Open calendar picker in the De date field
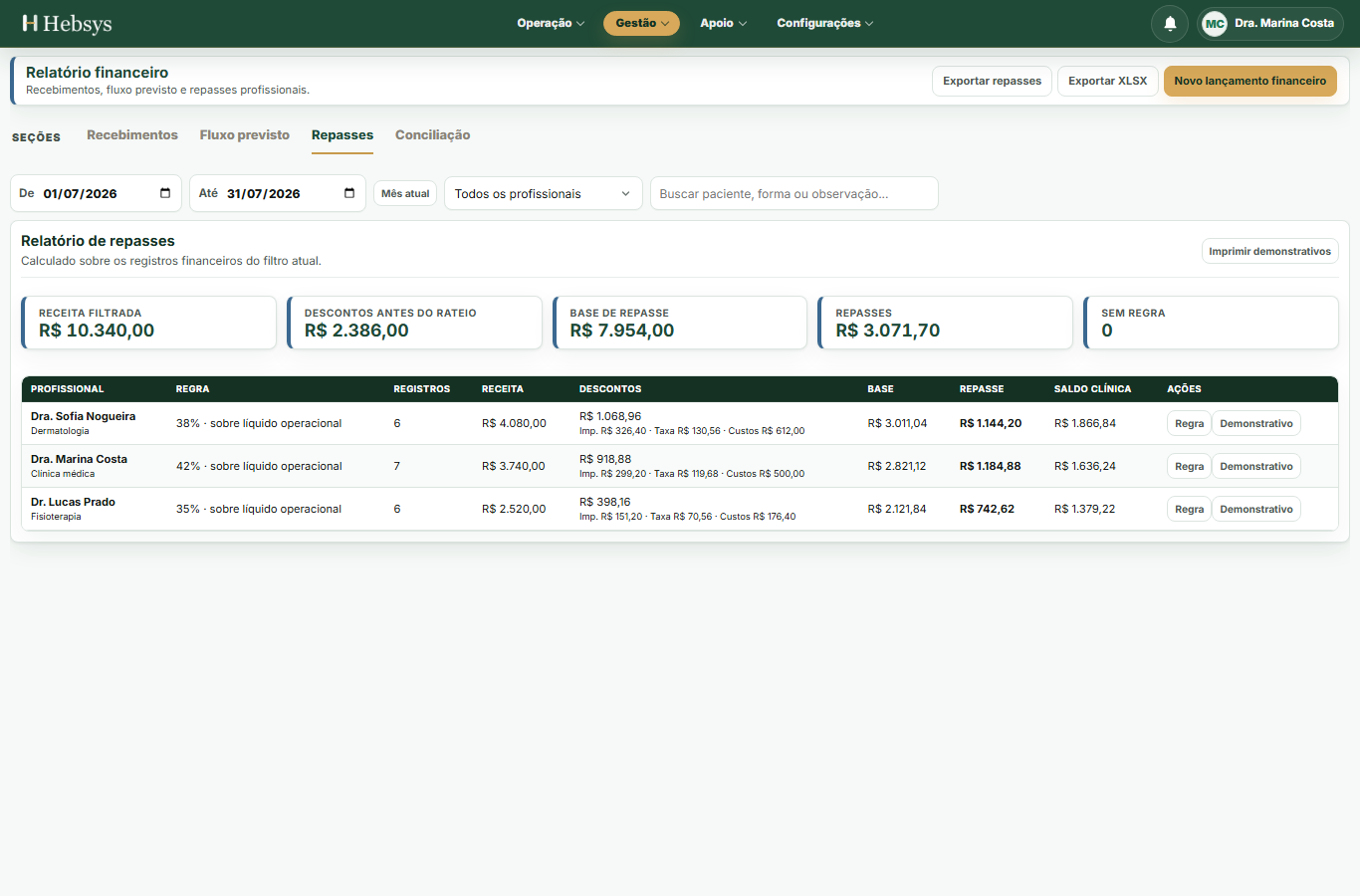The width and height of the screenshot is (1360, 896). click(165, 193)
